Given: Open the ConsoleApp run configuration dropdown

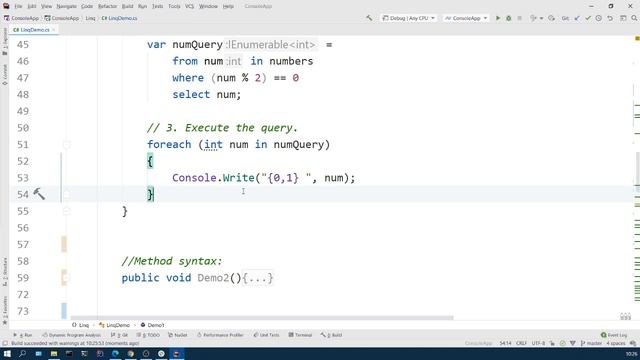Looking at the screenshot, I should point(466,18).
